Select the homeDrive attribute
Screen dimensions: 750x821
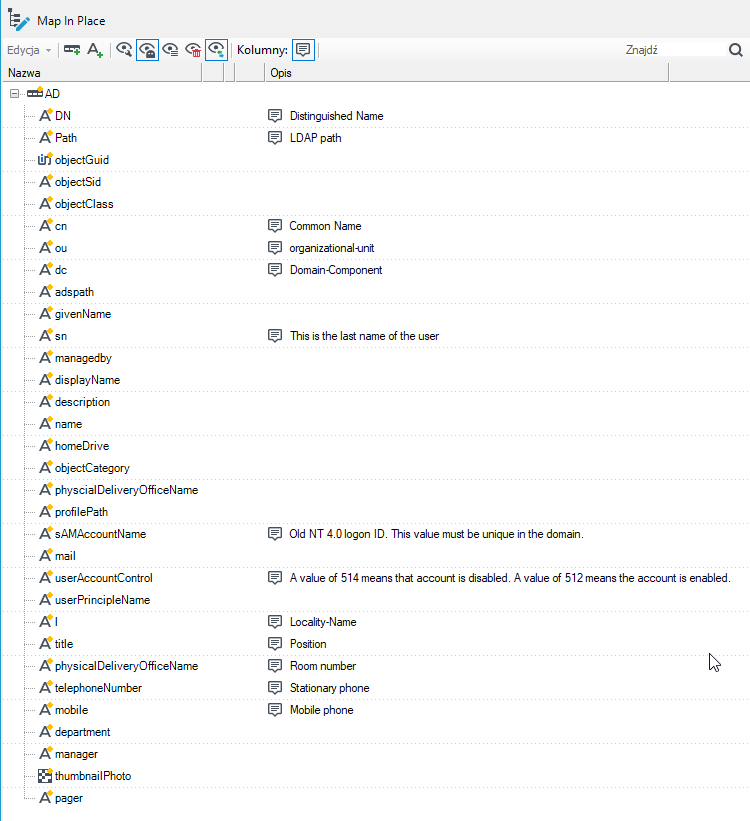tap(82, 446)
